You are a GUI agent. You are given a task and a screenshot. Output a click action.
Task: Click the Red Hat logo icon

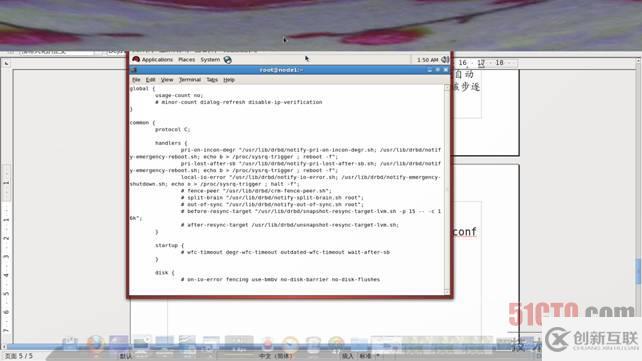[x=136, y=59]
